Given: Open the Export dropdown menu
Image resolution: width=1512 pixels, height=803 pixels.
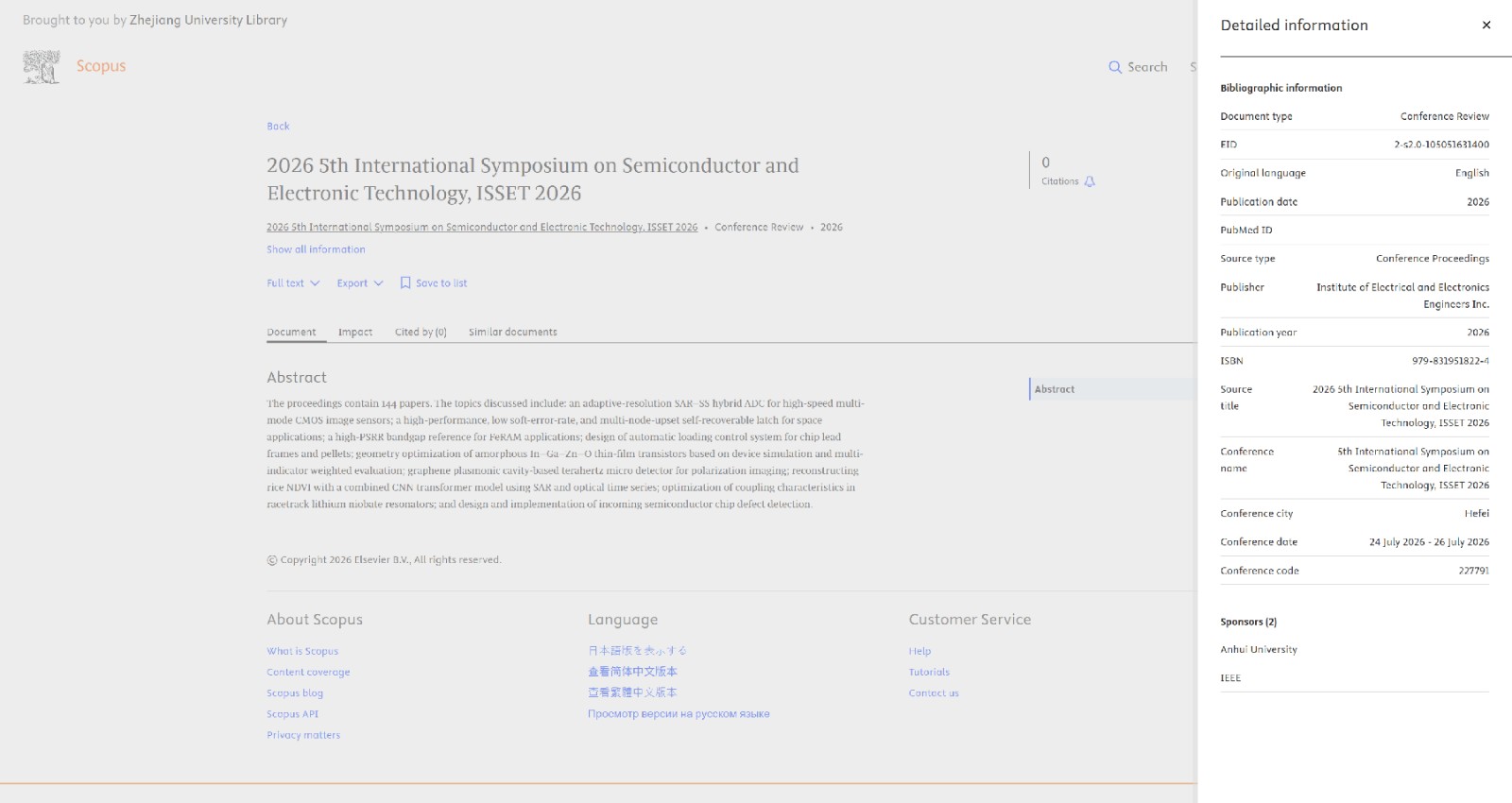Looking at the screenshot, I should (x=360, y=283).
